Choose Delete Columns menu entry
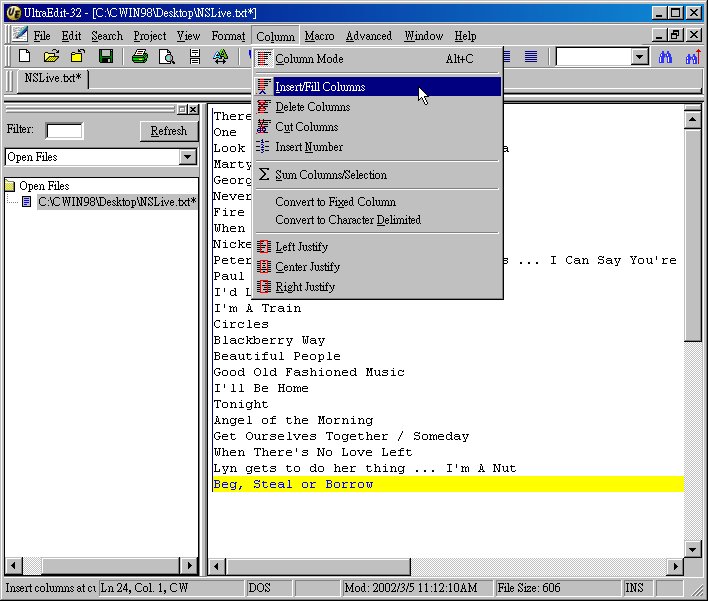The height and width of the screenshot is (601, 708). pos(377,107)
